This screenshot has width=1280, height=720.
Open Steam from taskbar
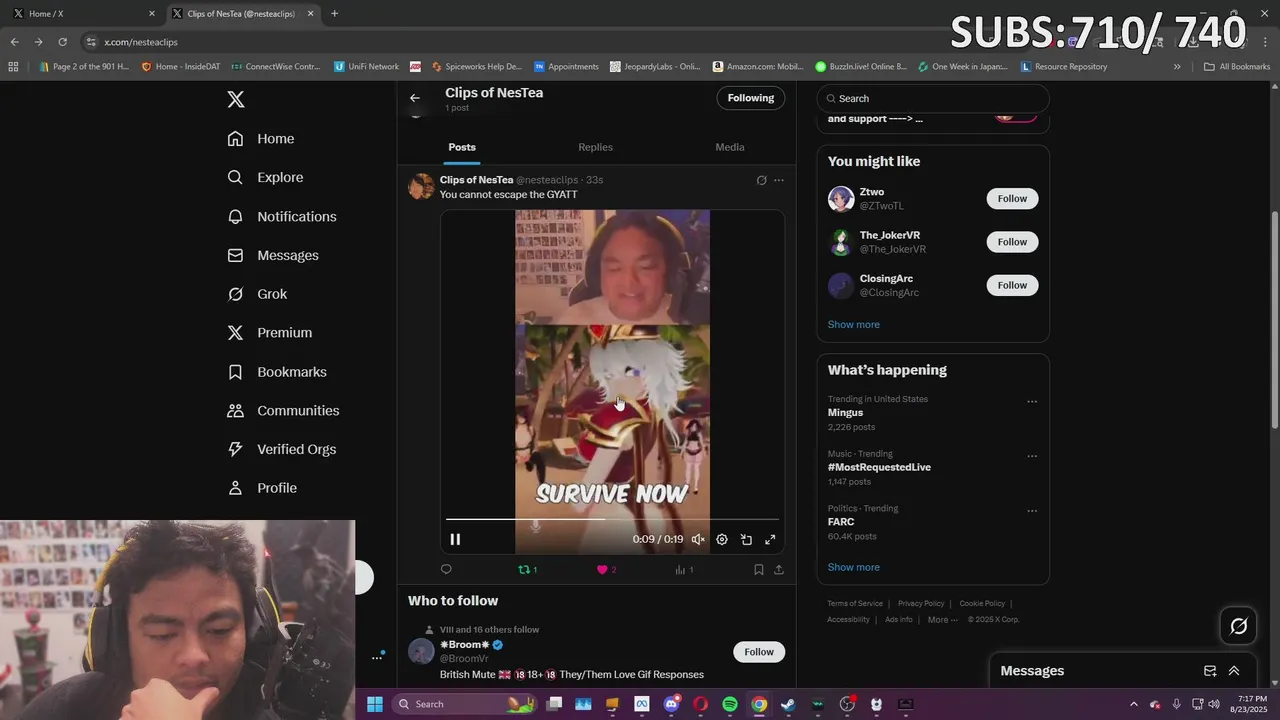coord(788,704)
